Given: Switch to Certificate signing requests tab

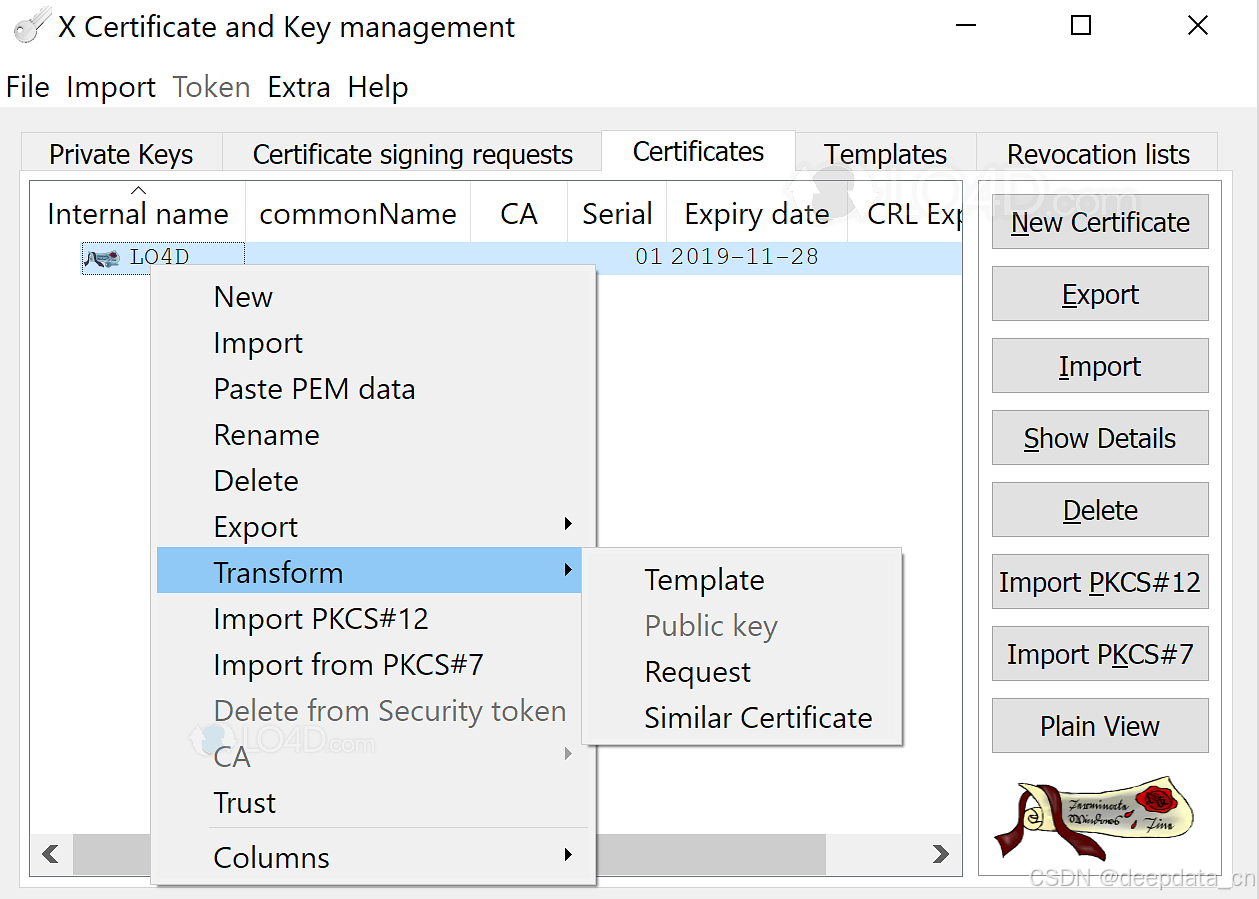Looking at the screenshot, I should tap(412, 154).
